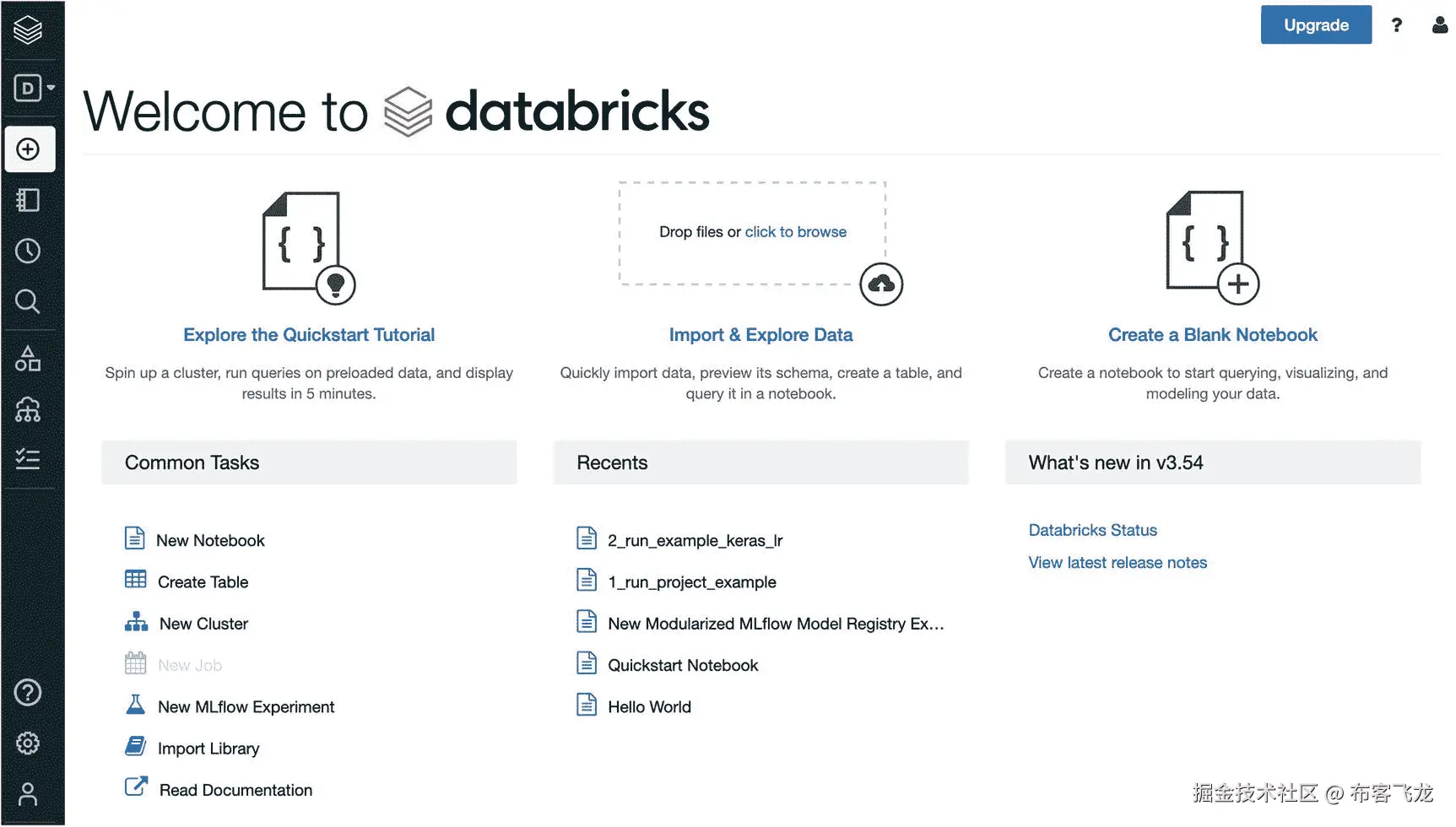Click the 'click to browse' upload link
This screenshot has height=827, width=1456.
point(795,232)
